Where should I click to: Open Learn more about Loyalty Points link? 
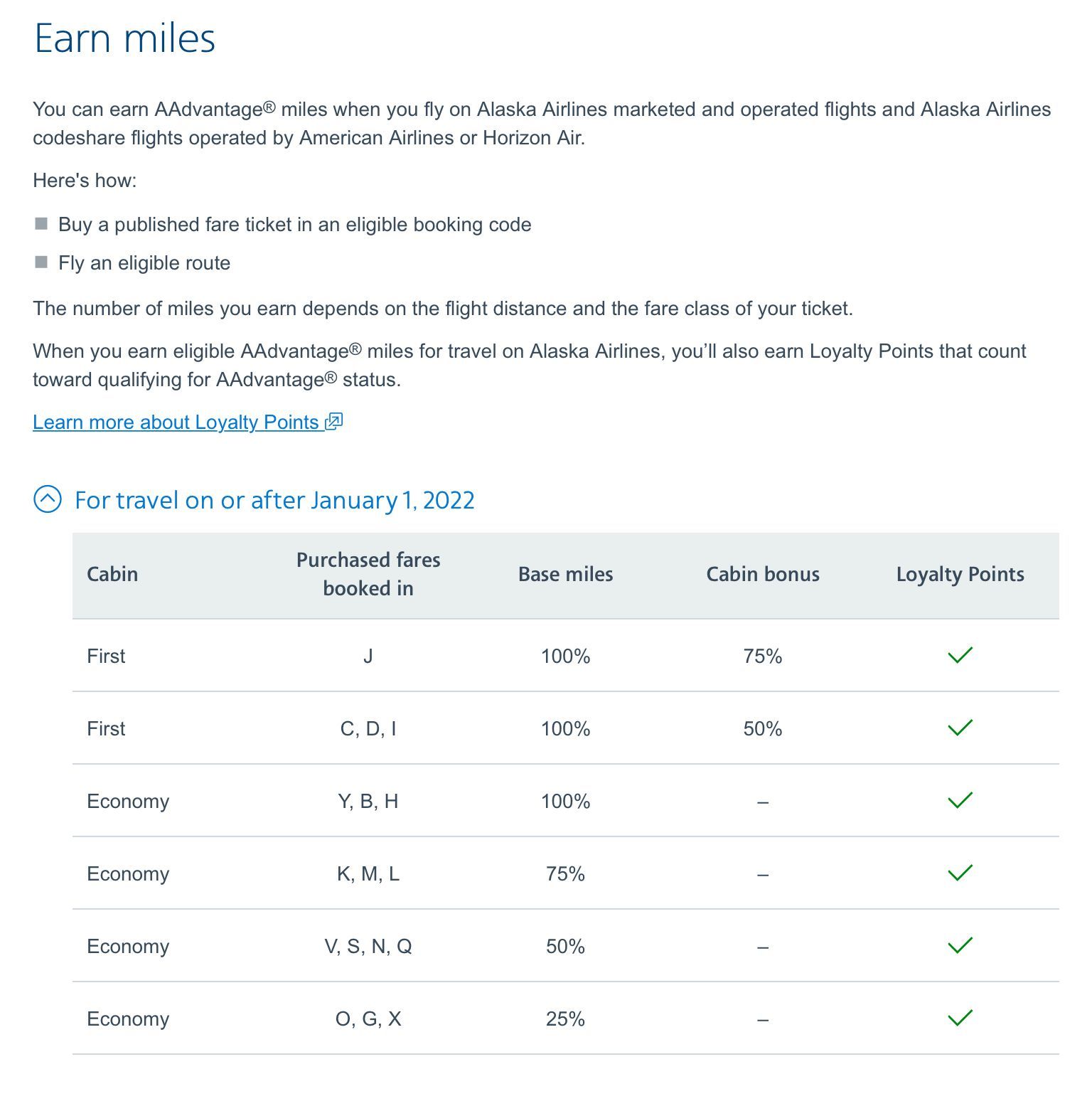[x=188, y=422]
